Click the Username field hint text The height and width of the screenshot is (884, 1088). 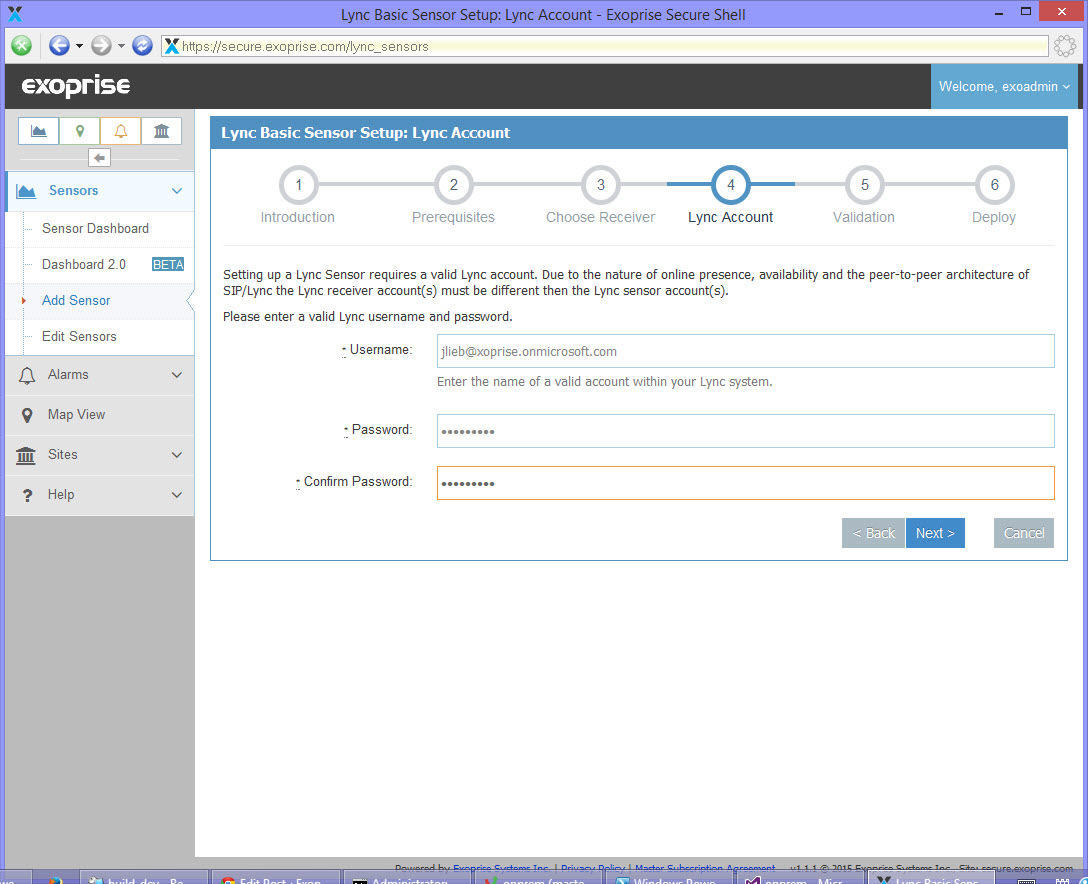coord(604,382)
